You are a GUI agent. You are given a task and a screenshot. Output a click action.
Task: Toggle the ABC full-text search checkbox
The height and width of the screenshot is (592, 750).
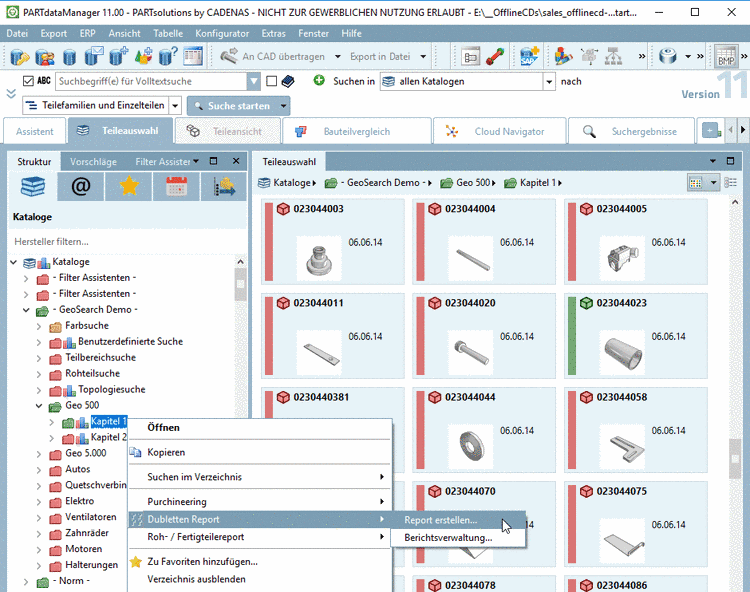[28, 81]
